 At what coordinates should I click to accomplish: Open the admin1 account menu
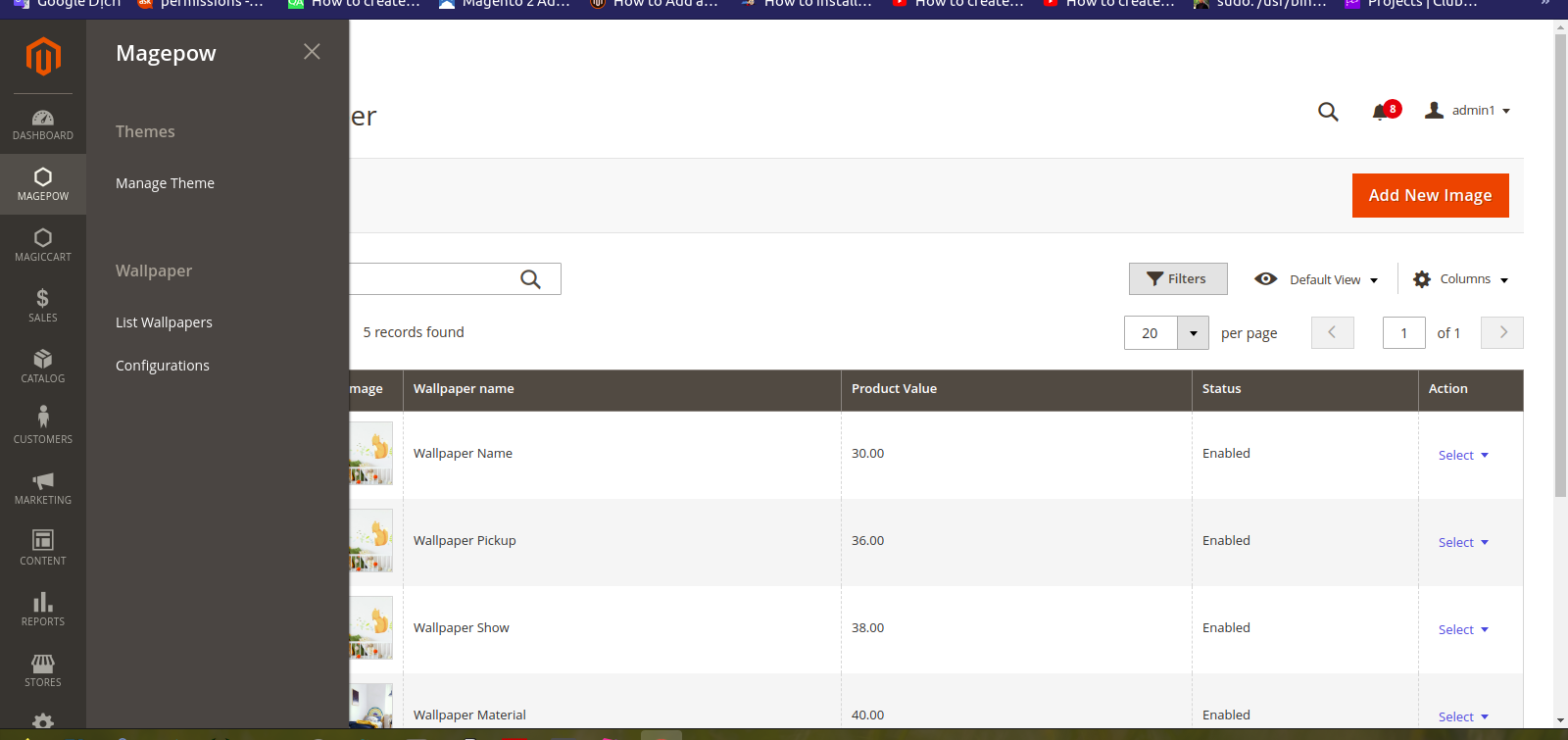point(1468,111)
